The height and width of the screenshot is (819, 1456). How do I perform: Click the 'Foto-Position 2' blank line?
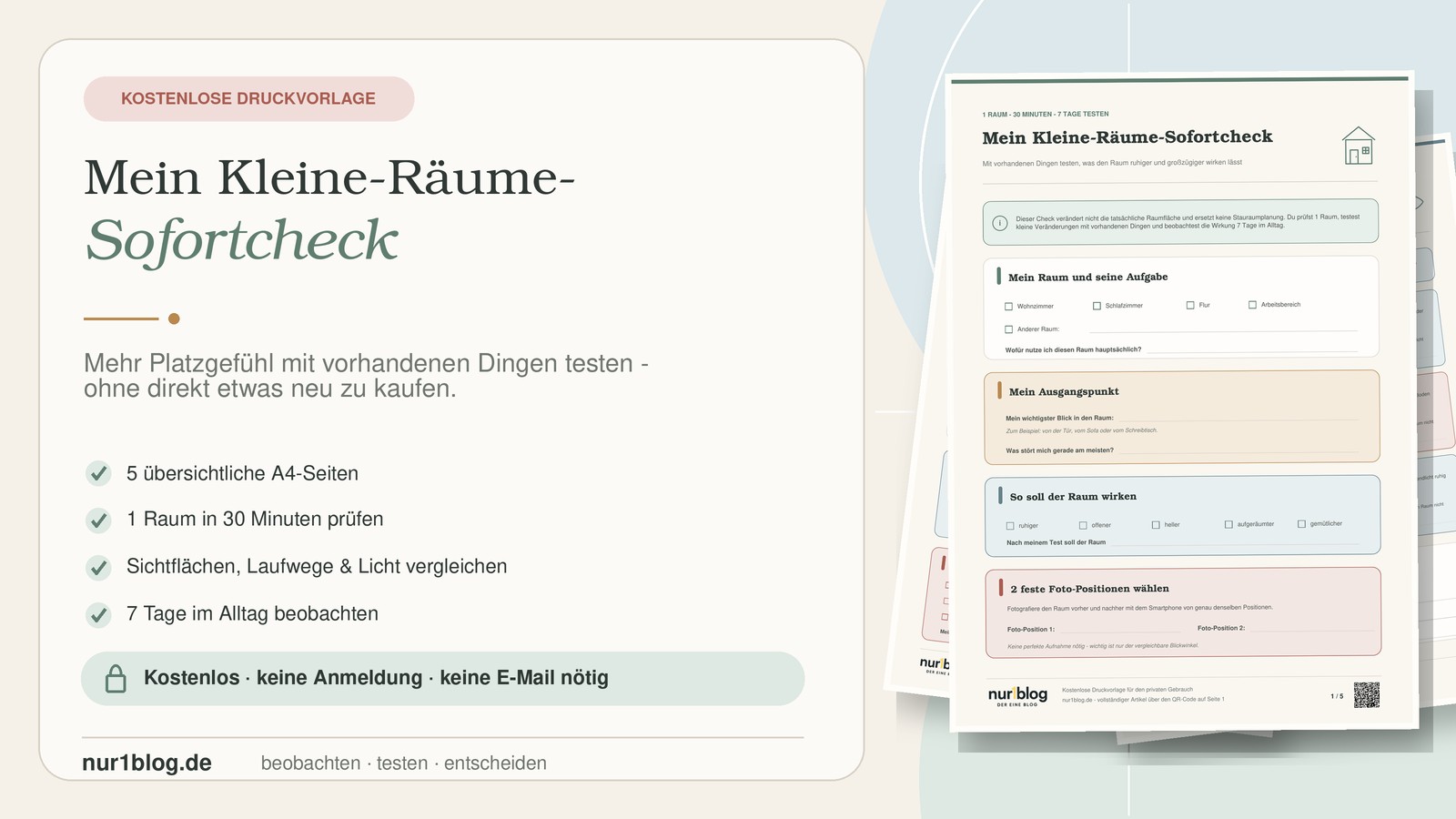1311,629
